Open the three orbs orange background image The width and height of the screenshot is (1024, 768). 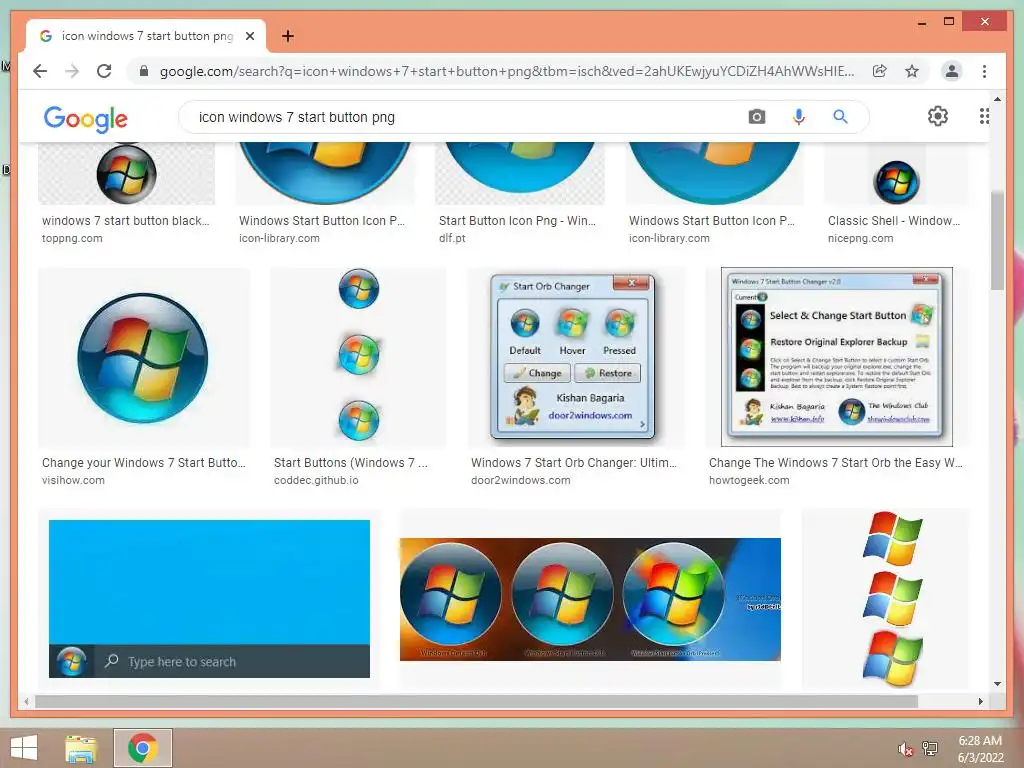coord(590,599)
